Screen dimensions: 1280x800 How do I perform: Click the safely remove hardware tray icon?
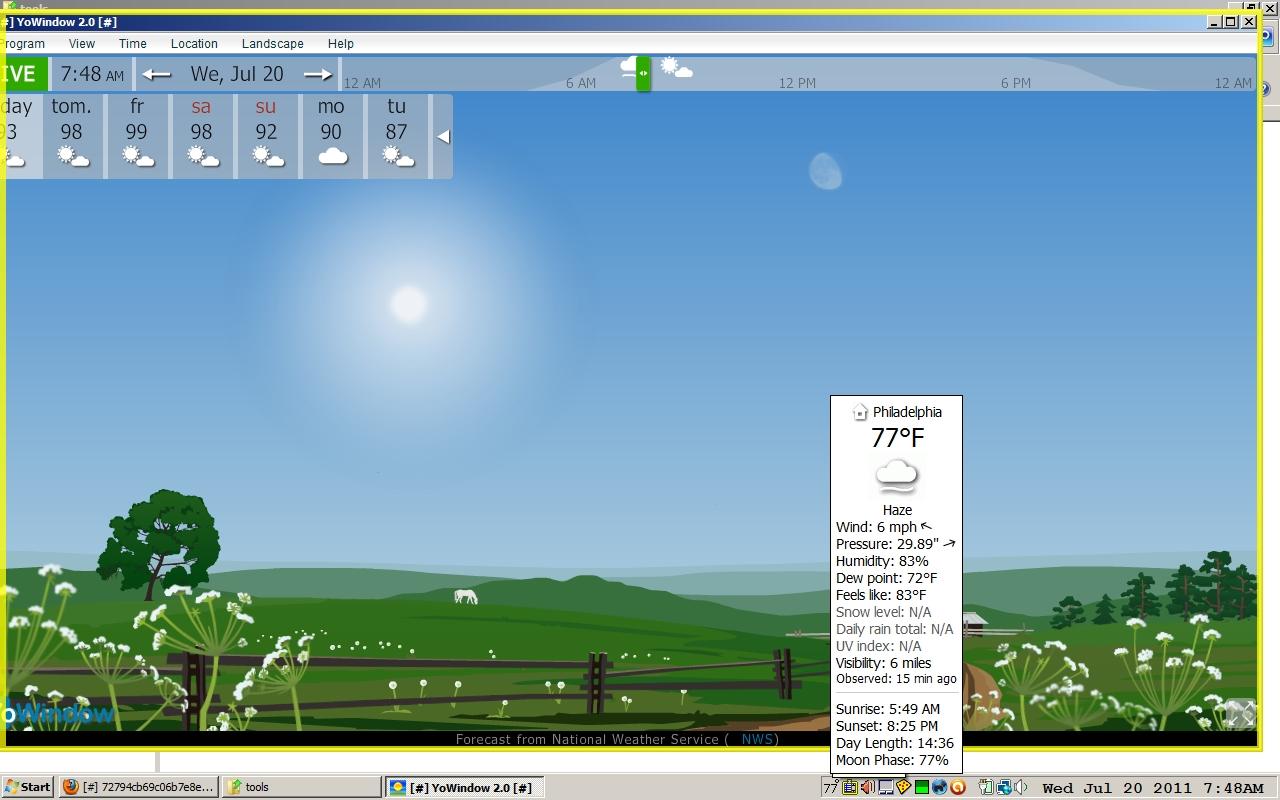(x=985, y=788)
